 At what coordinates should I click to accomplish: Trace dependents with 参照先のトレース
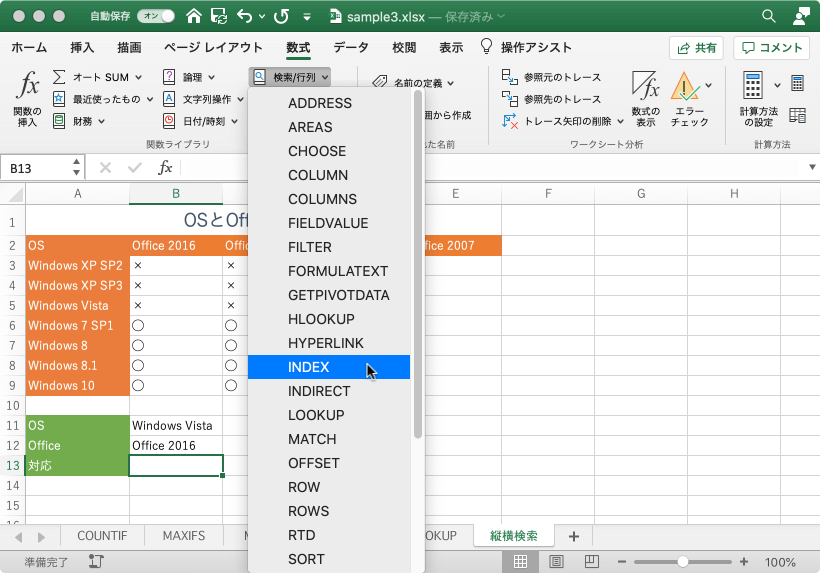pyautogui.click(x=551, y=99)
